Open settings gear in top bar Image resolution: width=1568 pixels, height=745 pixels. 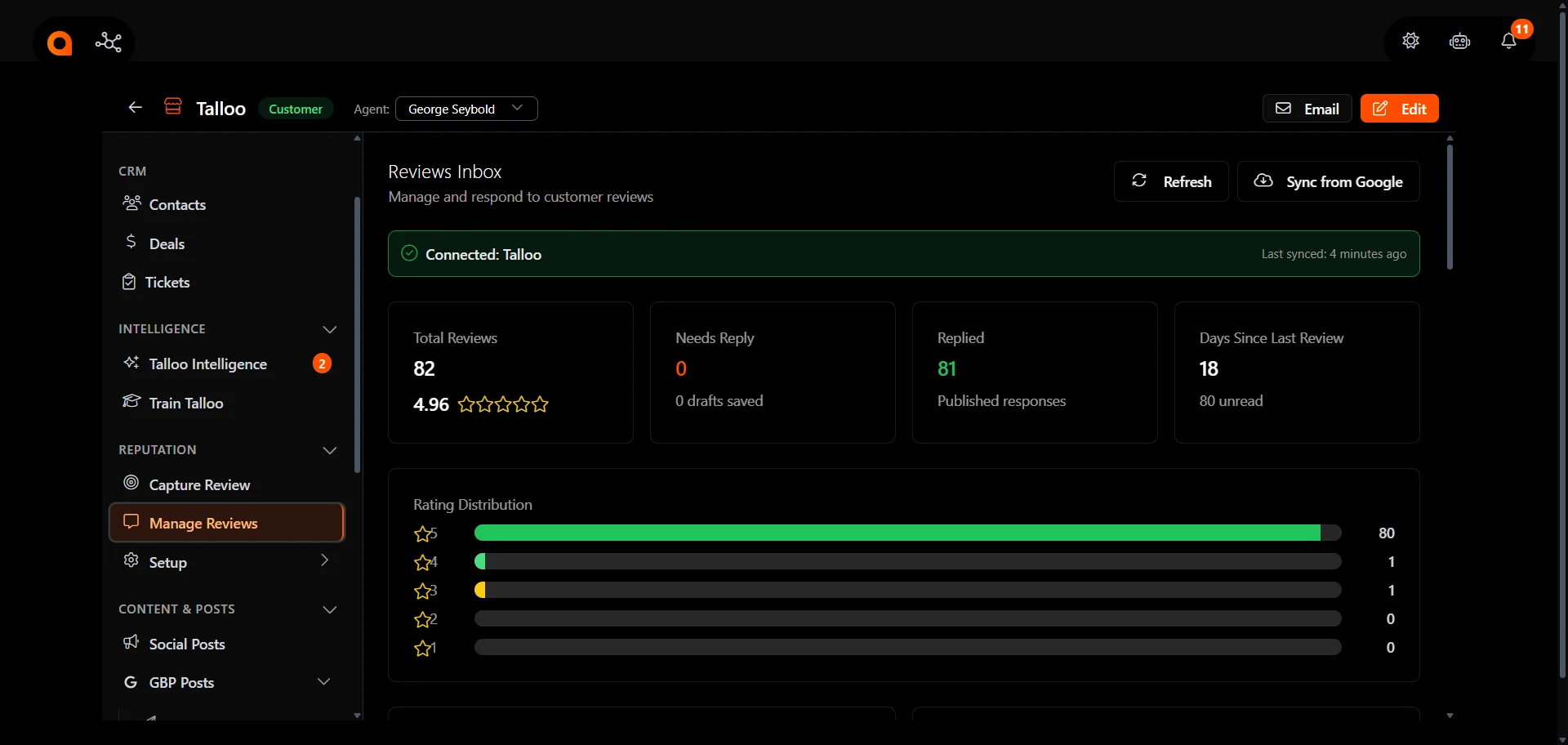(x=1410, y=41)
